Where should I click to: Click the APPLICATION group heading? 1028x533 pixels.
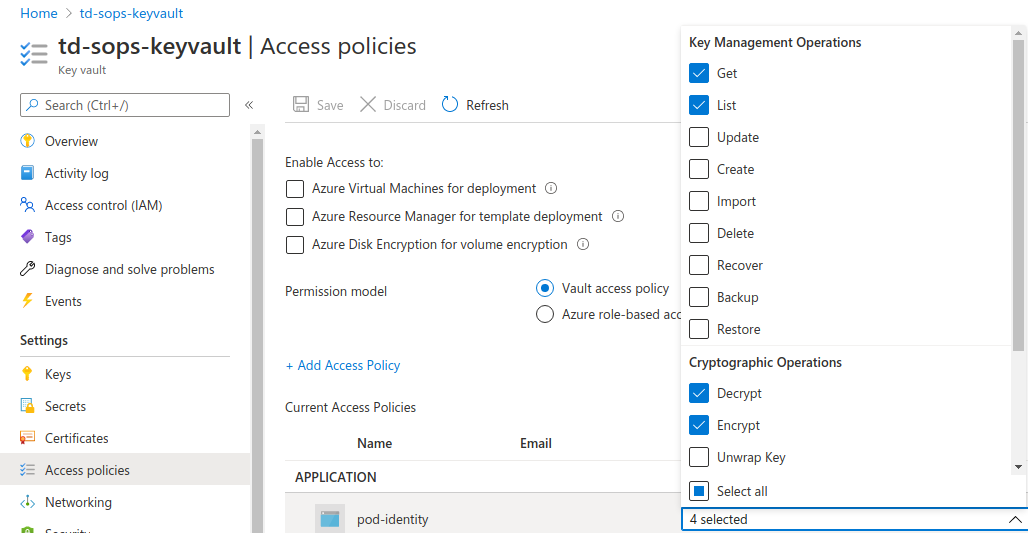336,477
